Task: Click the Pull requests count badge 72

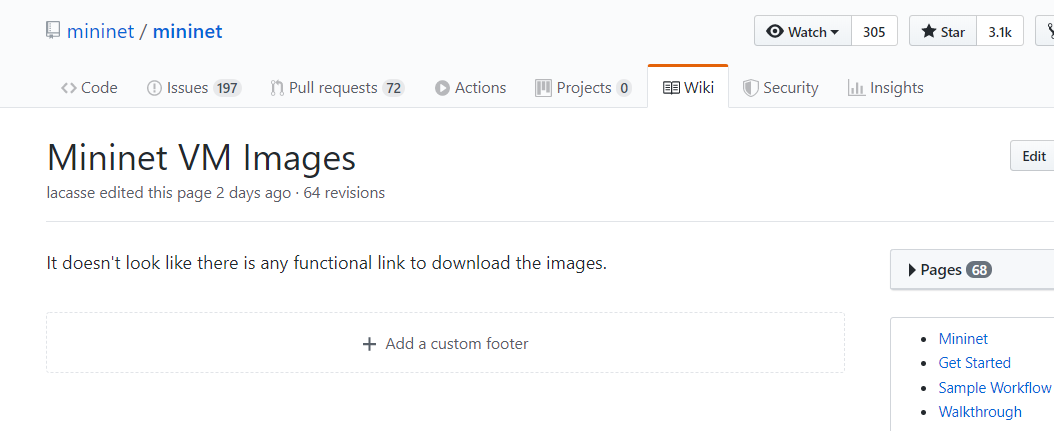Action: (393, 88)
